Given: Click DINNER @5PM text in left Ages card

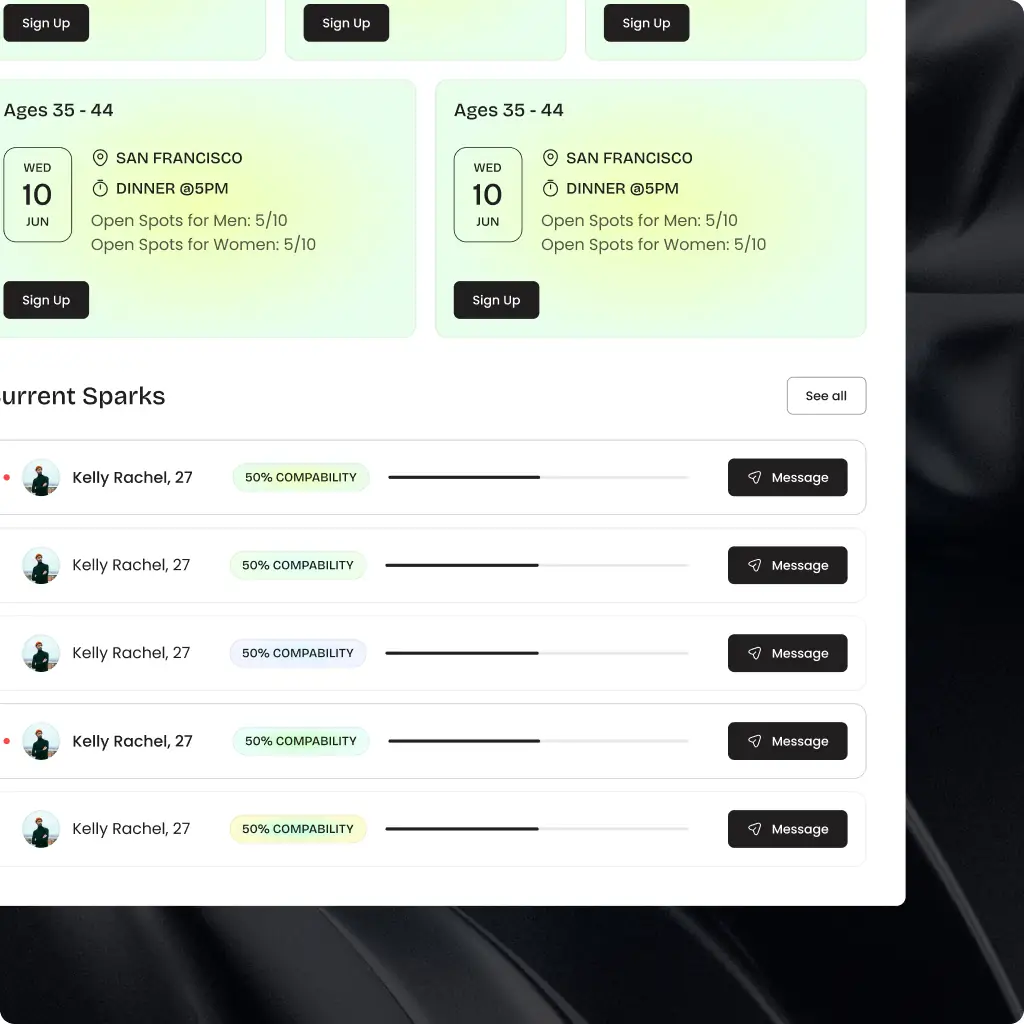Looking at the screenshot, I should (x=172, y=189).
